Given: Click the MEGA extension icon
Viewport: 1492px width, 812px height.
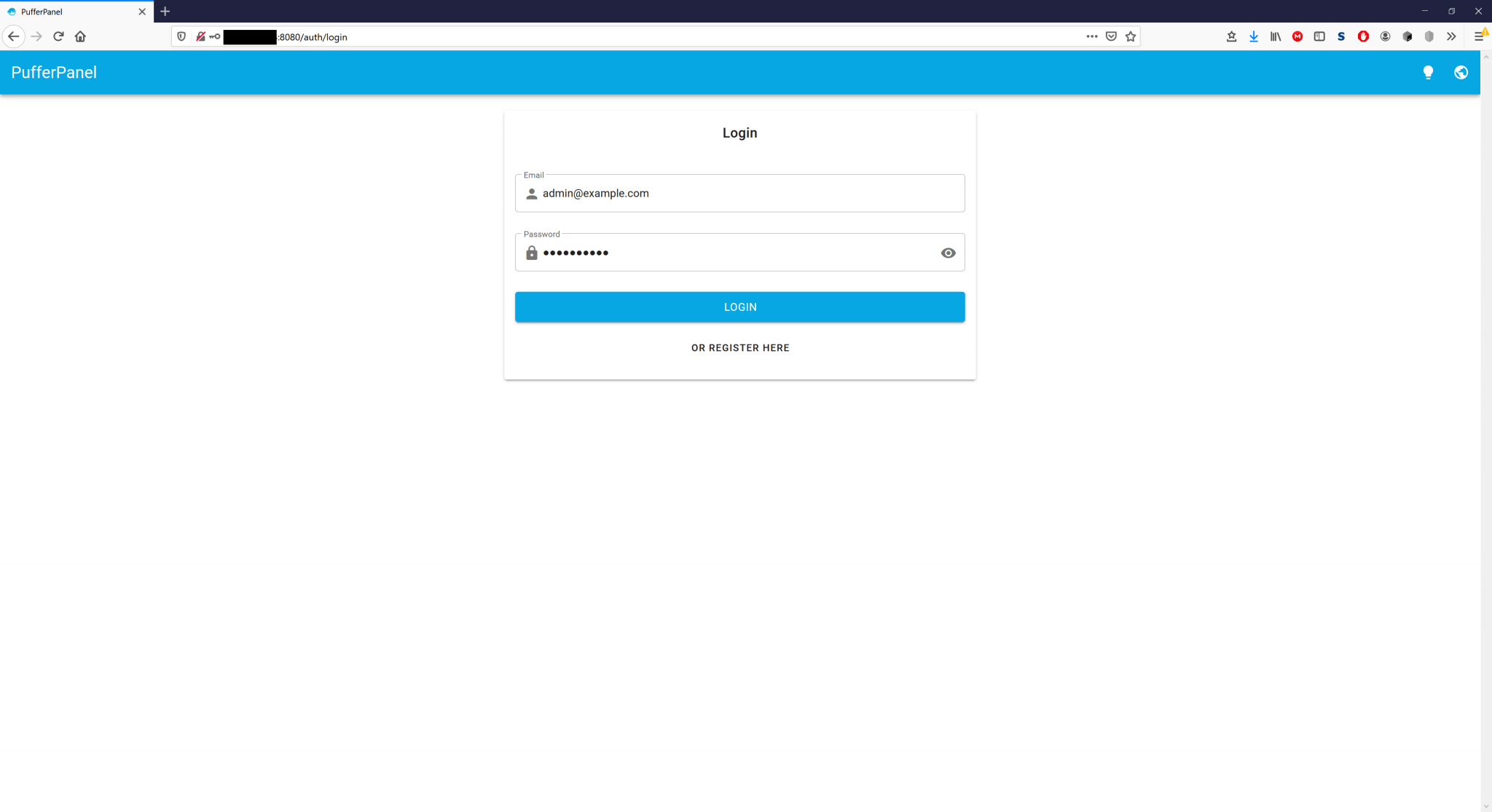Looking at the screenshot, I should (x=1297, y=36).
